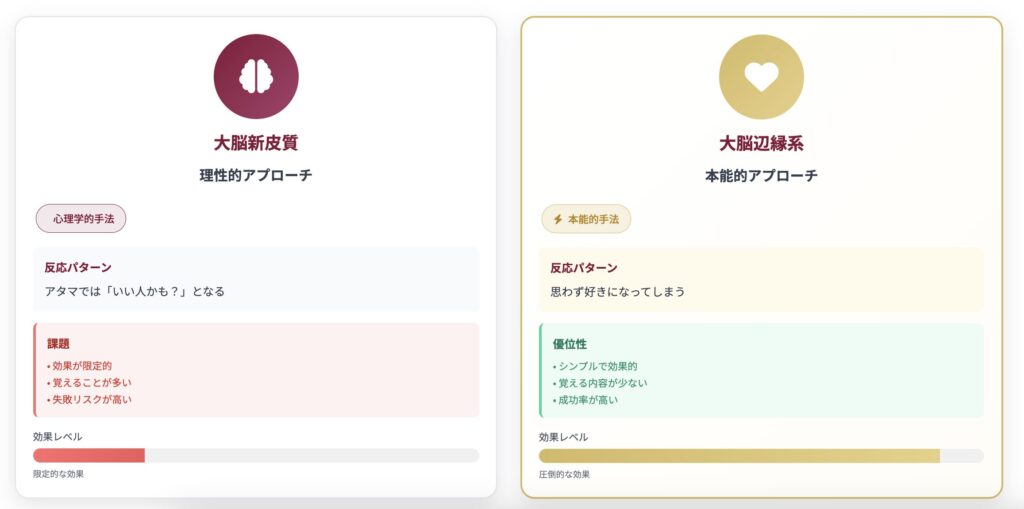Click the lightning bolt icon in 本能的手法 badge
1024x509 pixels.
coord(558,219)
